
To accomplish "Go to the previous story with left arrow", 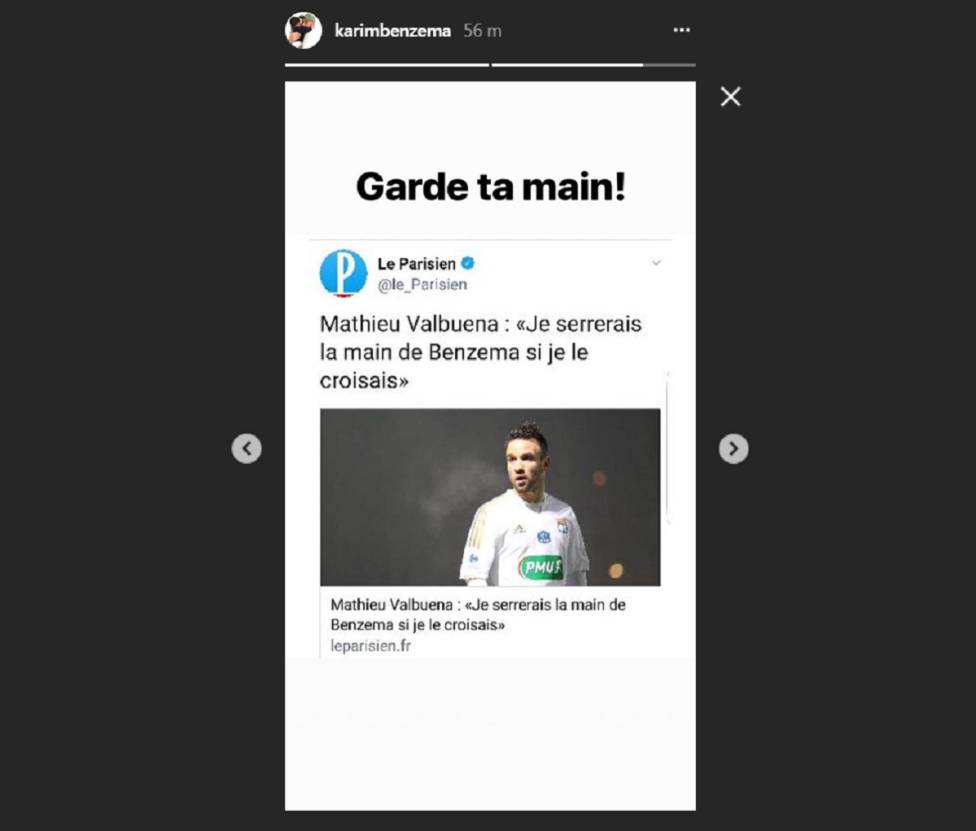I will [x=246, y=448].
